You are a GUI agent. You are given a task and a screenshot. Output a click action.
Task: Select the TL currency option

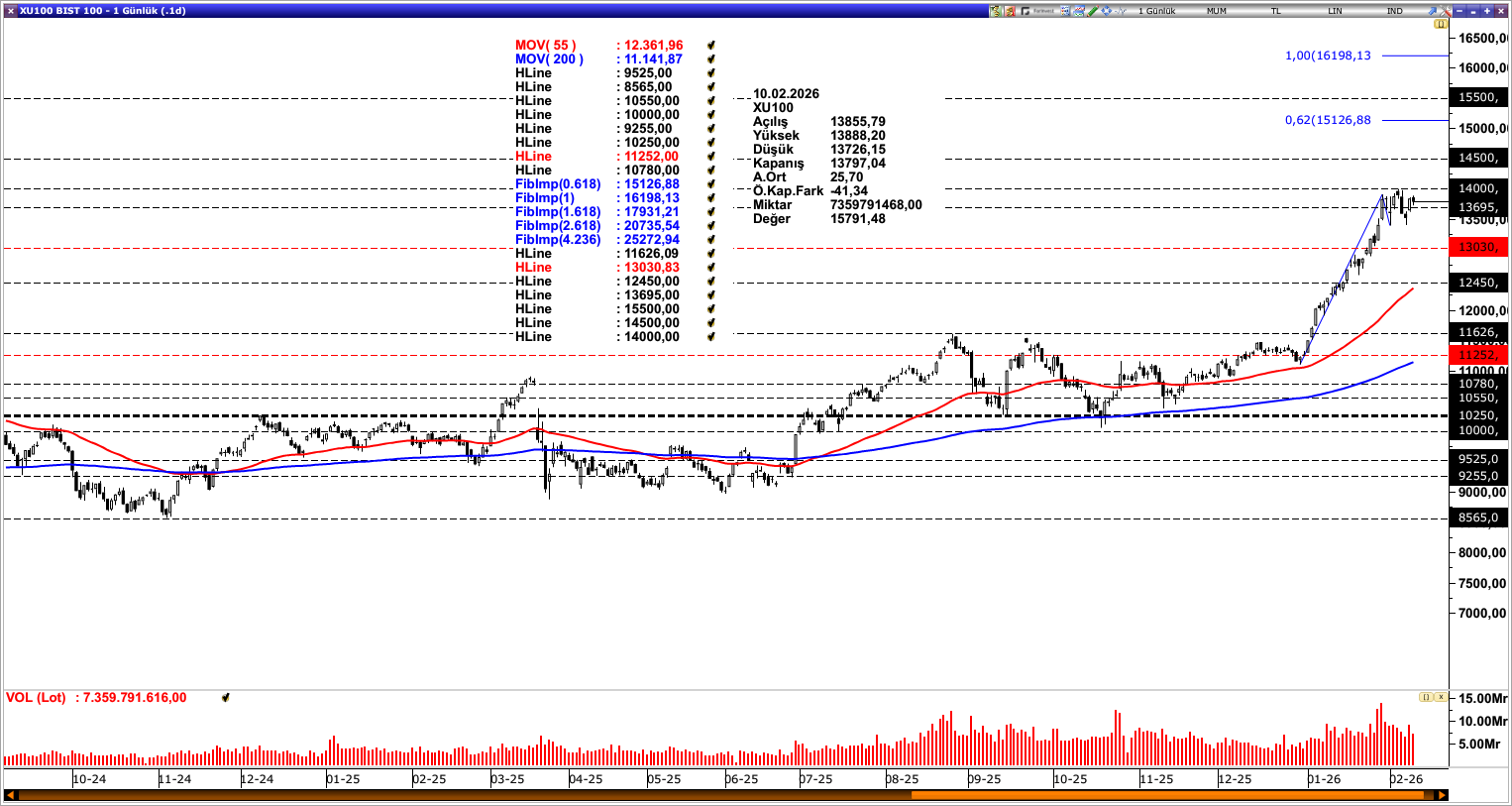(1276, 10)
